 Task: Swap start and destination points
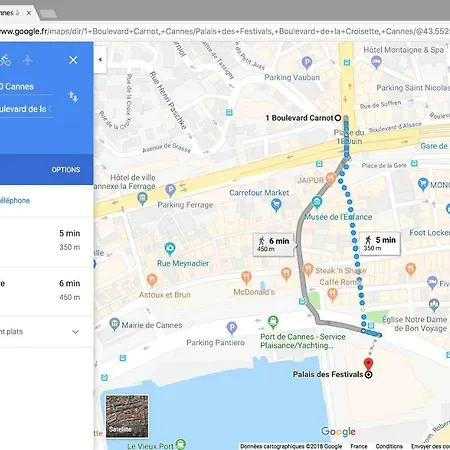click(73, 97)
